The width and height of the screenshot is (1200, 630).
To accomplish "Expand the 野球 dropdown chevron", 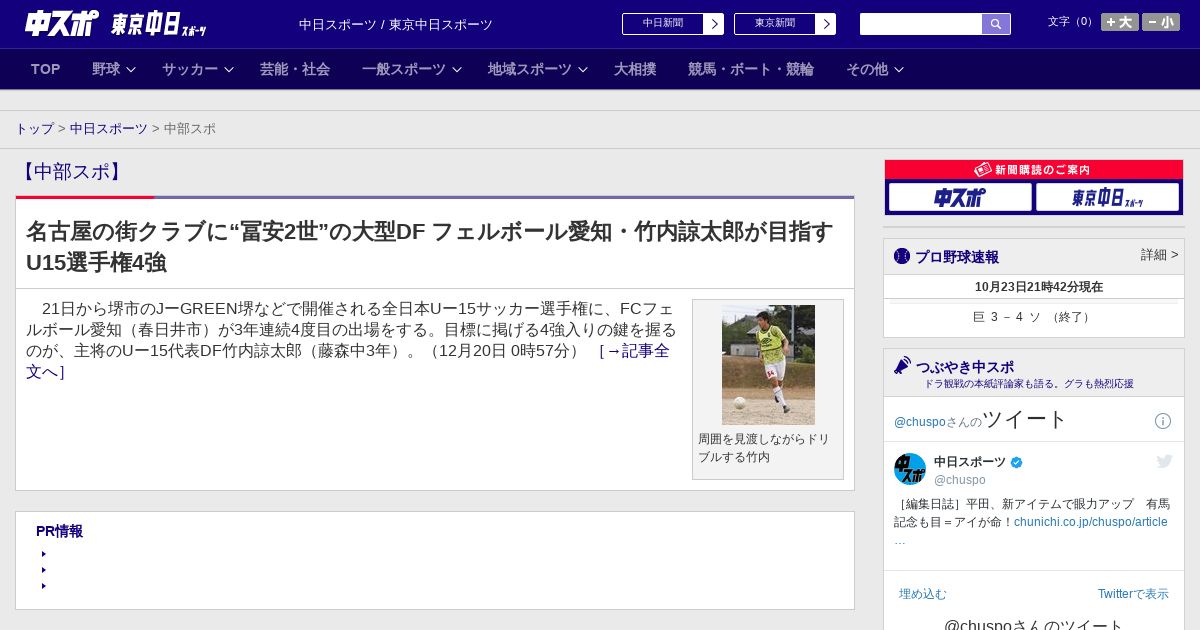I will click(131, 69).
